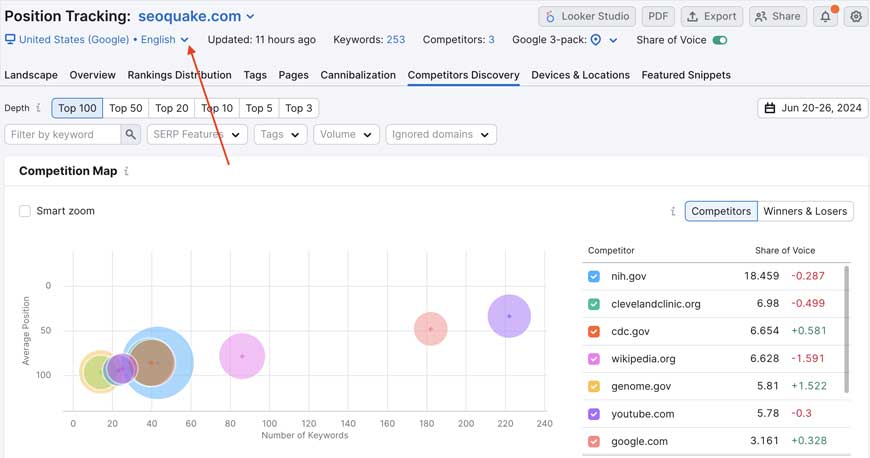Image resolution: width=870 pixels, height=458 pixels.
Task: Click the Share button
Action: point(778,17)
